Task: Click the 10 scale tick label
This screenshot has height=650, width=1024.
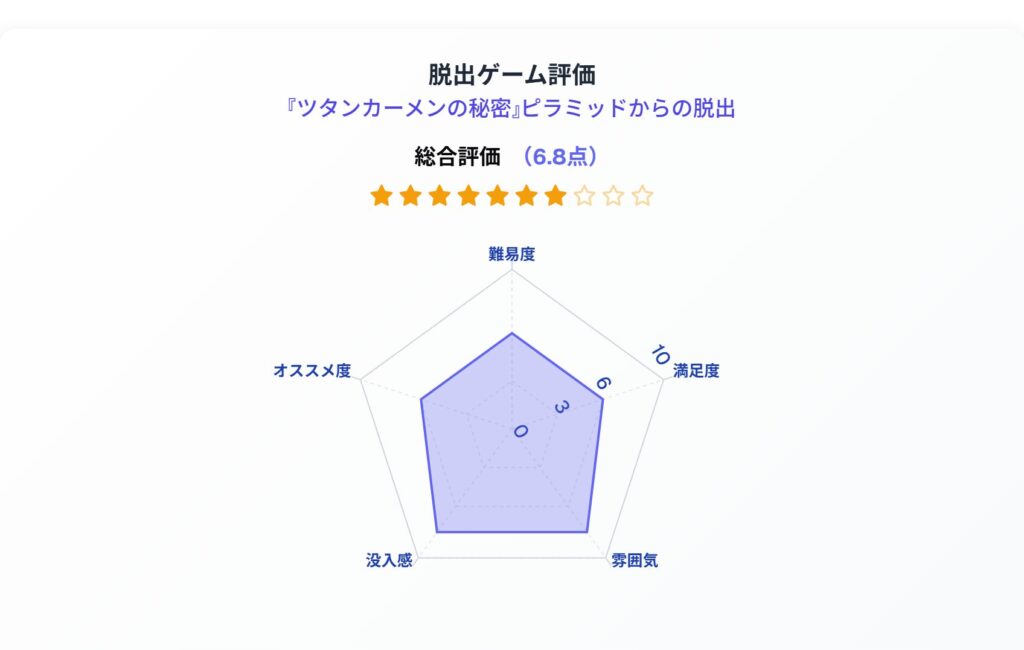Action: click(x=660, y=355)
